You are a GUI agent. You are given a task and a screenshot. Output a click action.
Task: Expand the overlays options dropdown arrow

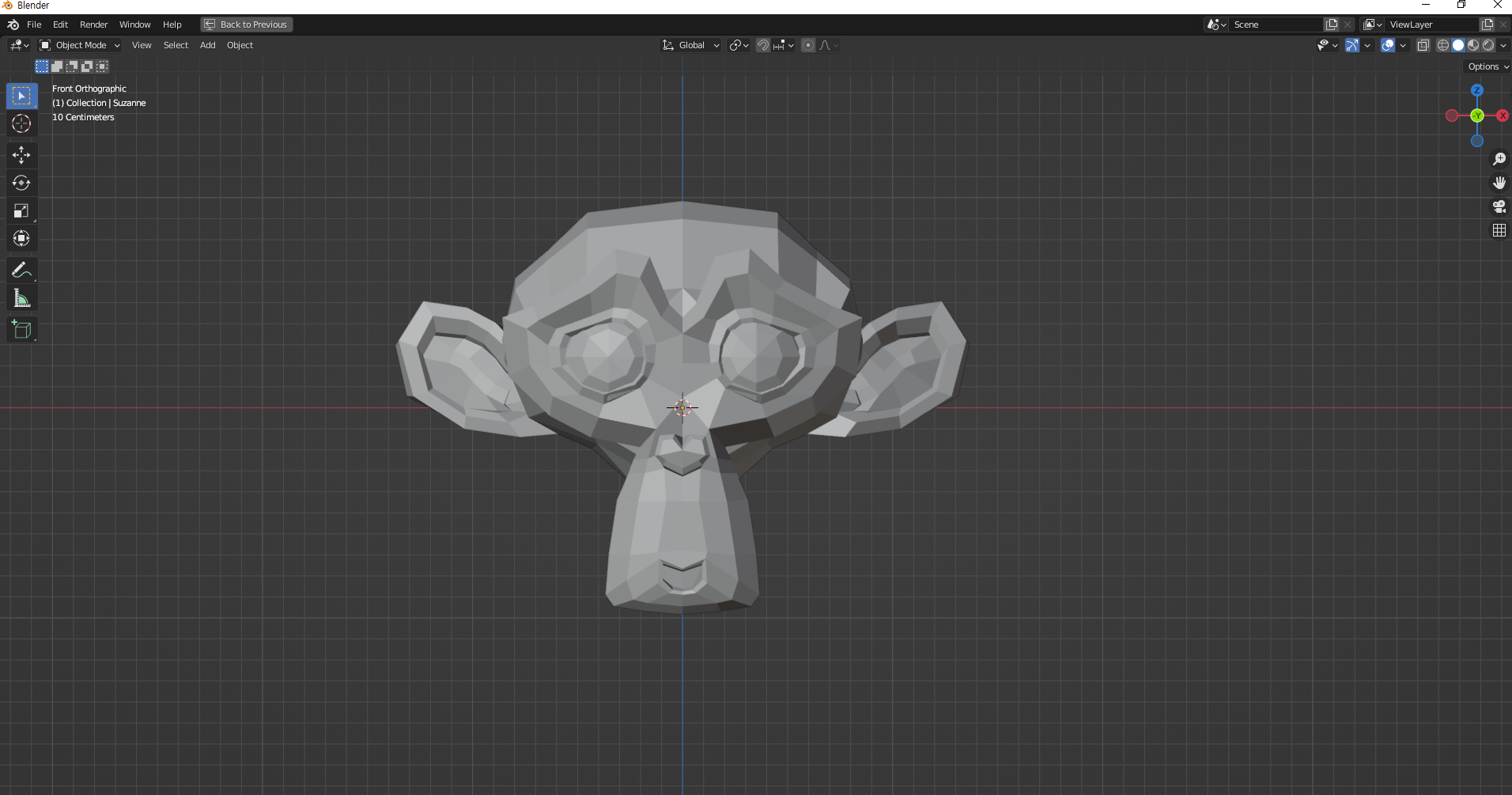(1403, 45)
